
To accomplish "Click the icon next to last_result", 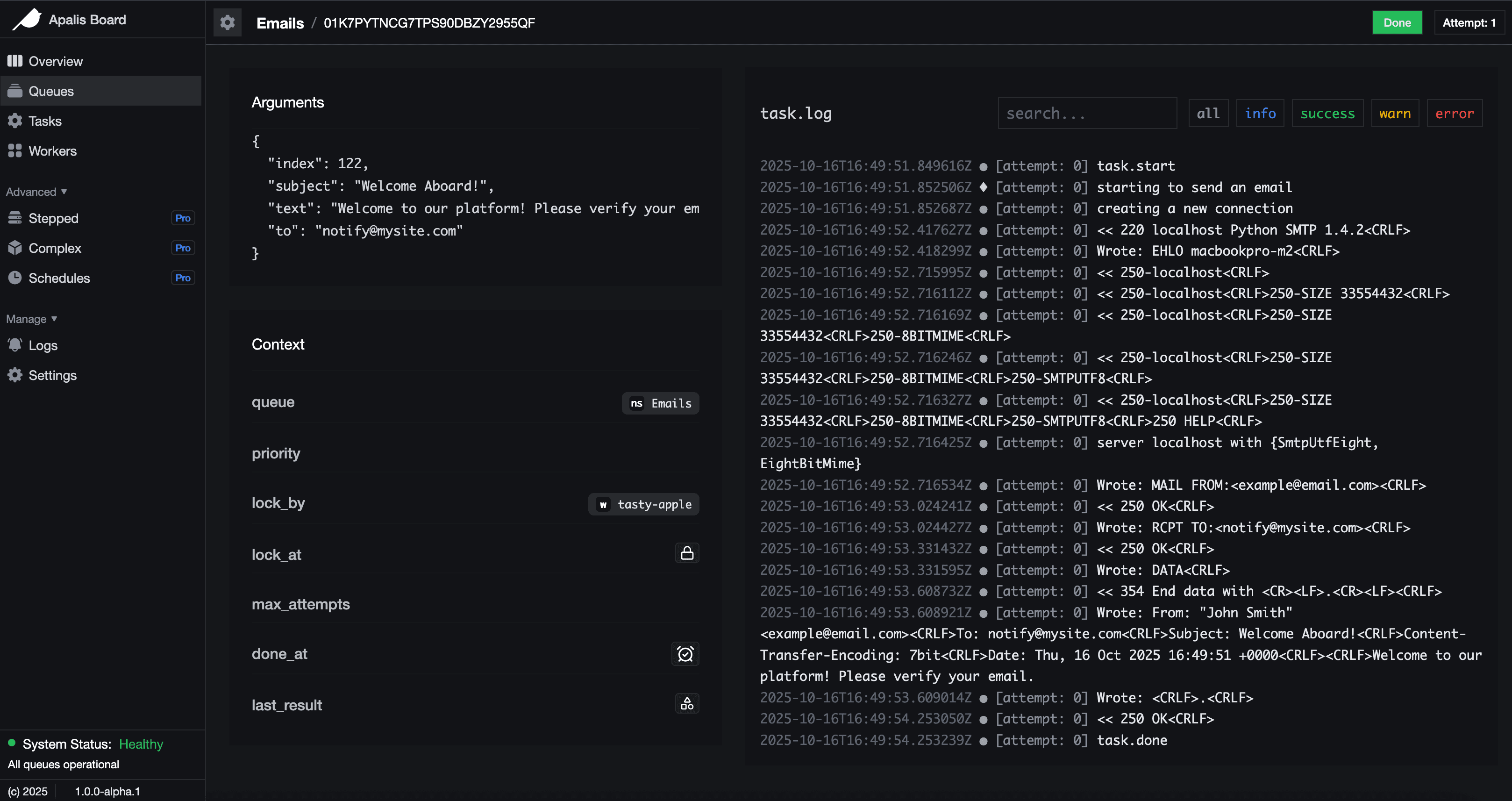I will click(x=686, y=703).
